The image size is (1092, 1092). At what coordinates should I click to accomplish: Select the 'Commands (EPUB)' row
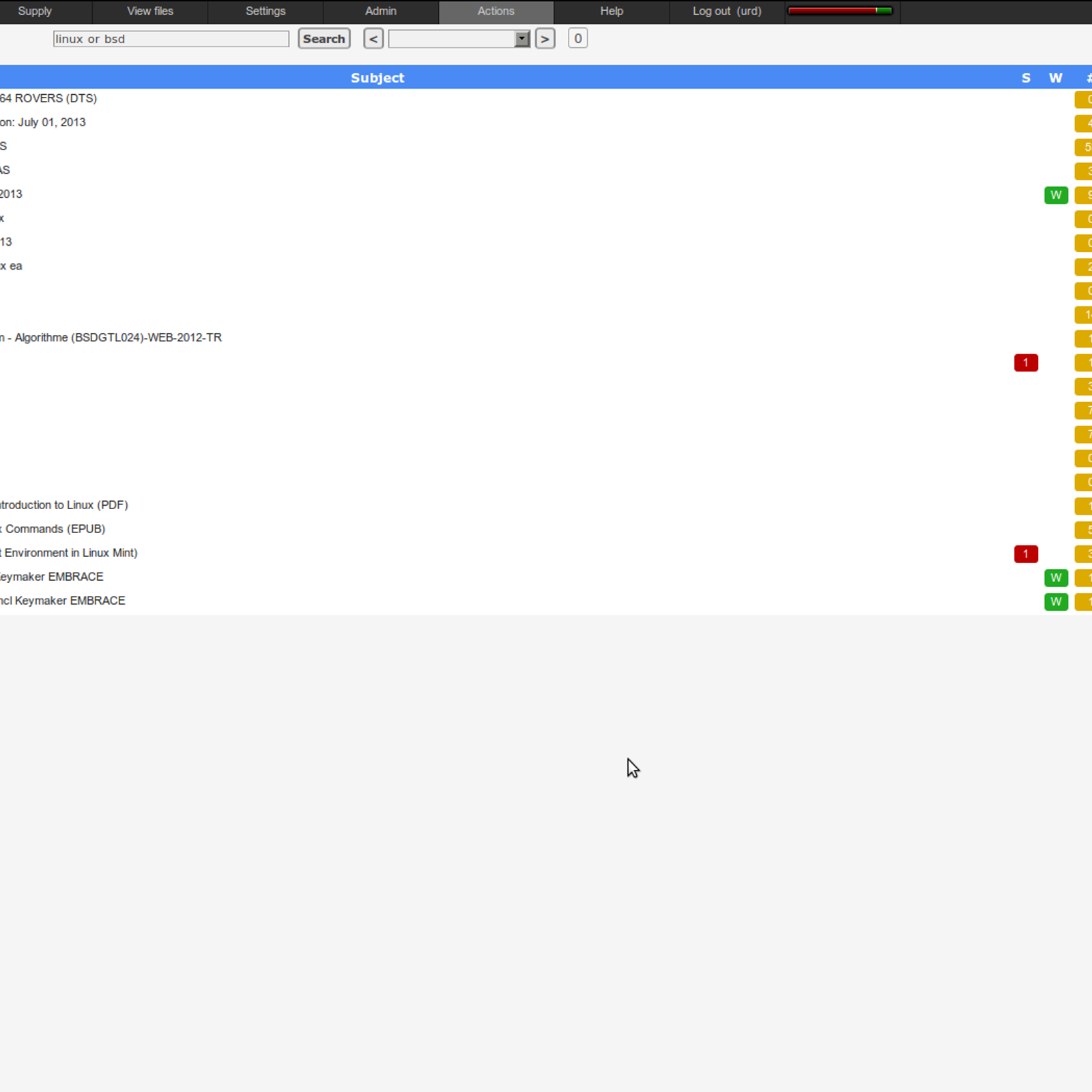(546, 529)
